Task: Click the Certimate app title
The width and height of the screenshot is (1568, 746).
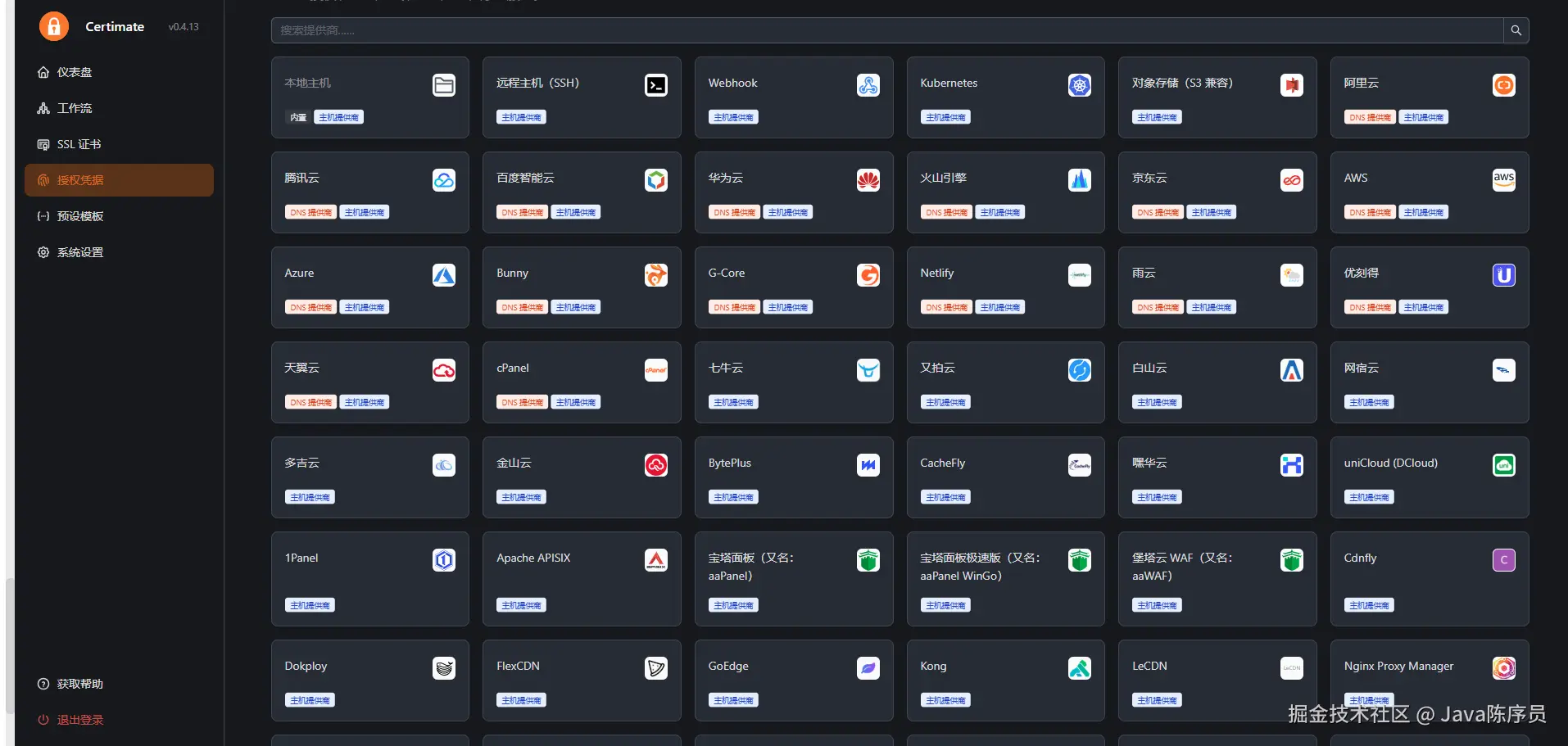Action: tap(115, 26)
